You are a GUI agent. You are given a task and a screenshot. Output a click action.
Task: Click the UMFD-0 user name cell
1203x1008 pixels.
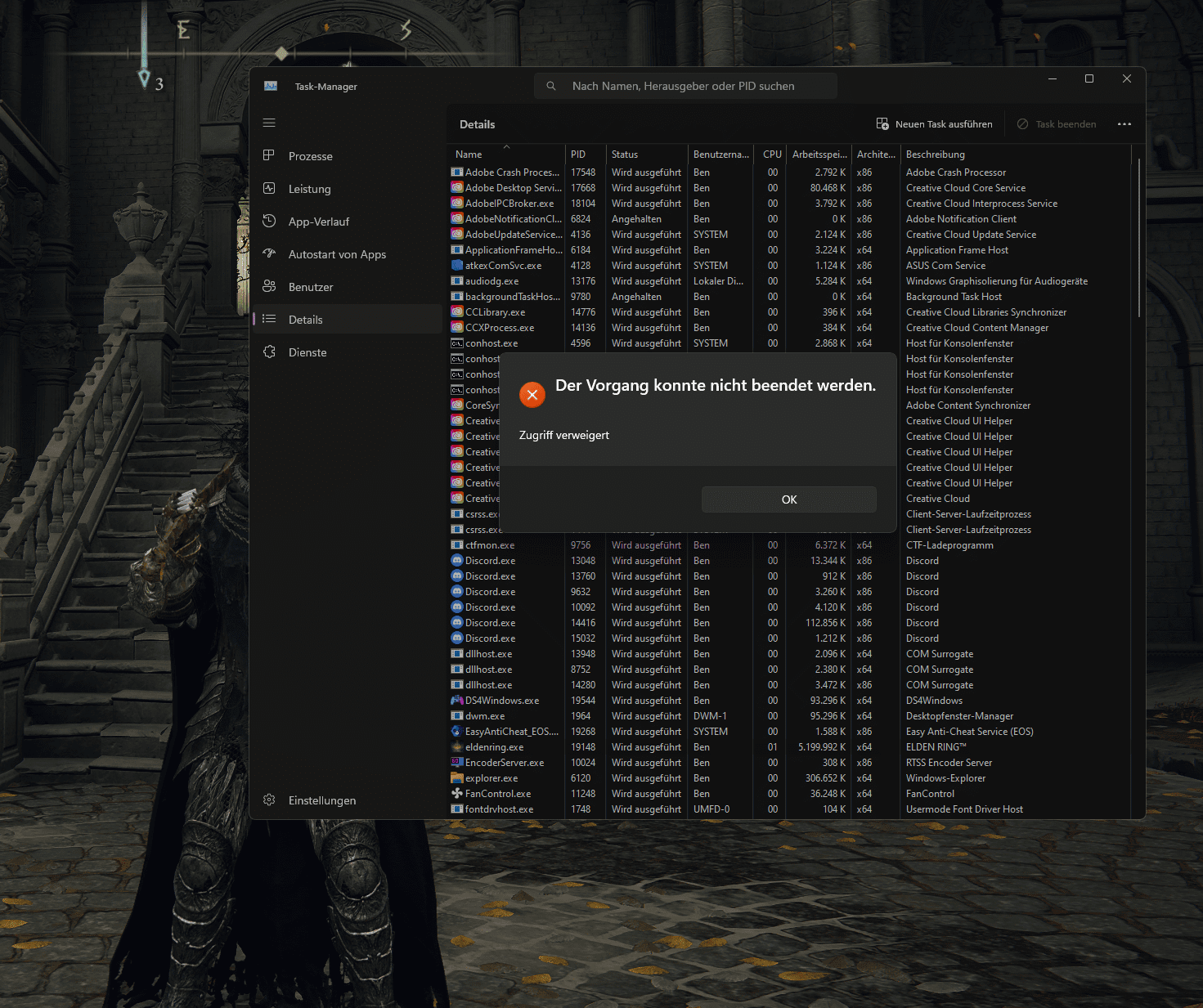tap(711, 809)
